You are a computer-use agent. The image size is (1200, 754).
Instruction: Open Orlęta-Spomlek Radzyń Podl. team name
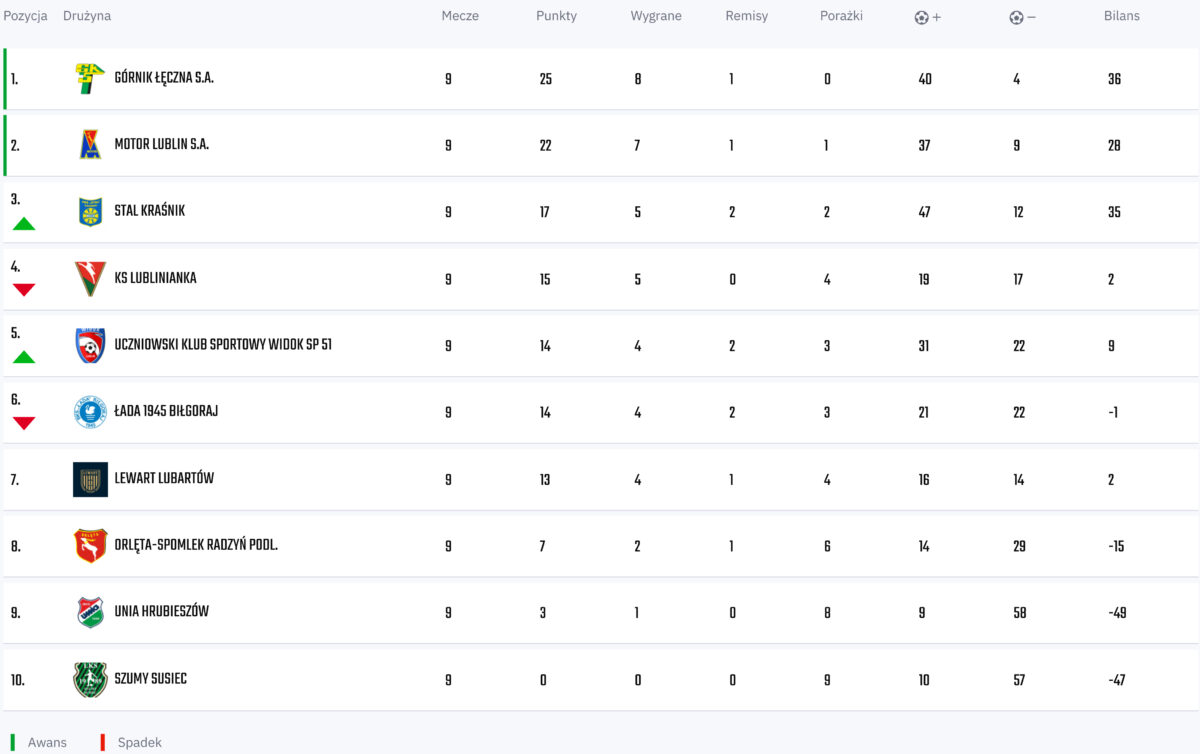[x=196, y=545]
